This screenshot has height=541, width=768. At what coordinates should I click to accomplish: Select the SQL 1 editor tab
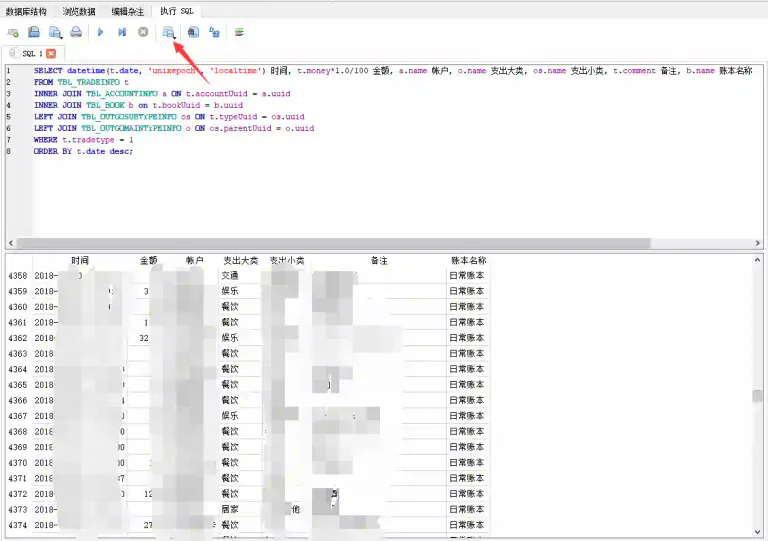(x=32, y=53)
